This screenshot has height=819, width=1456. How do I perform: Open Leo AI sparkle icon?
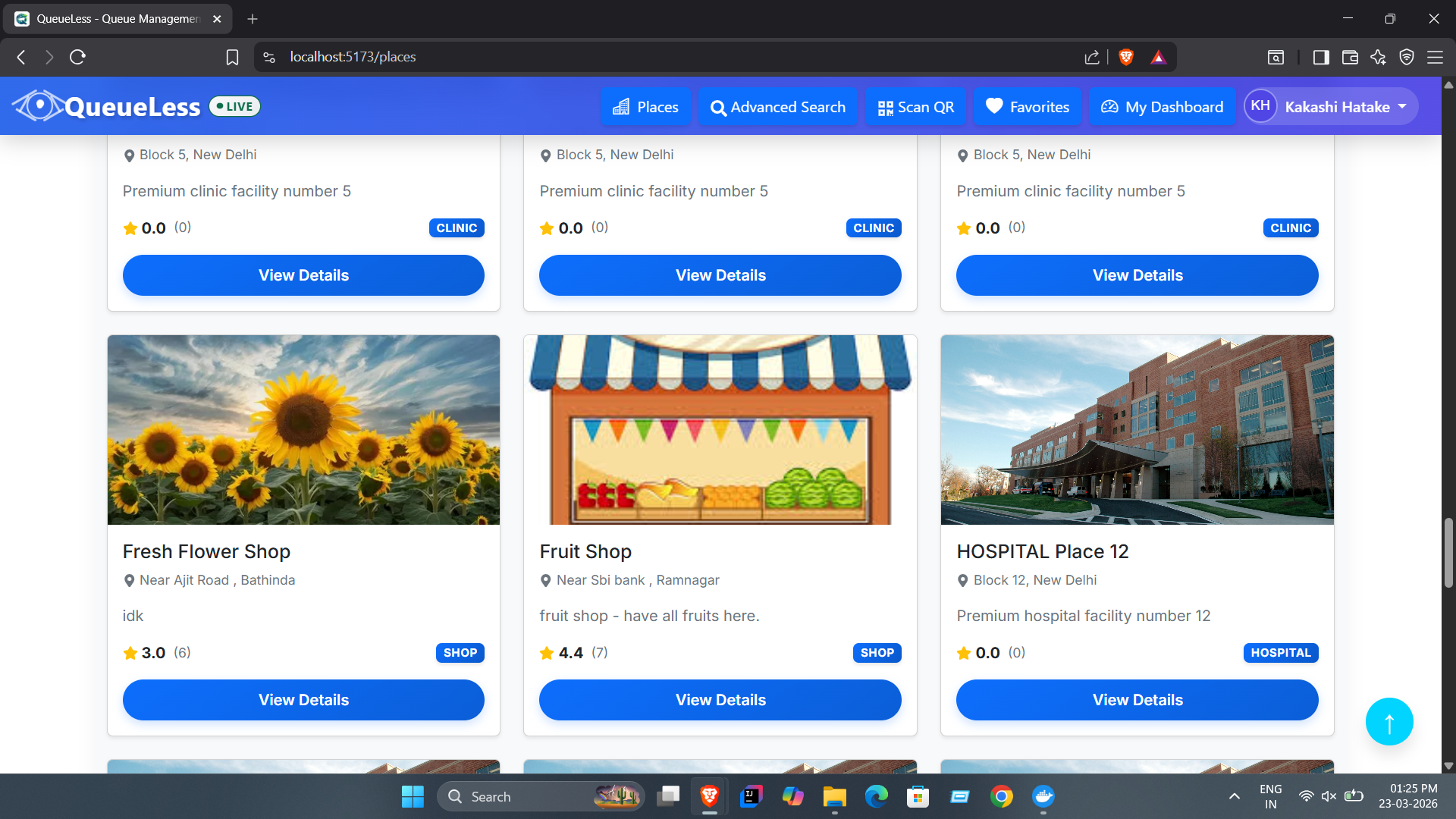pos(1378,57)
